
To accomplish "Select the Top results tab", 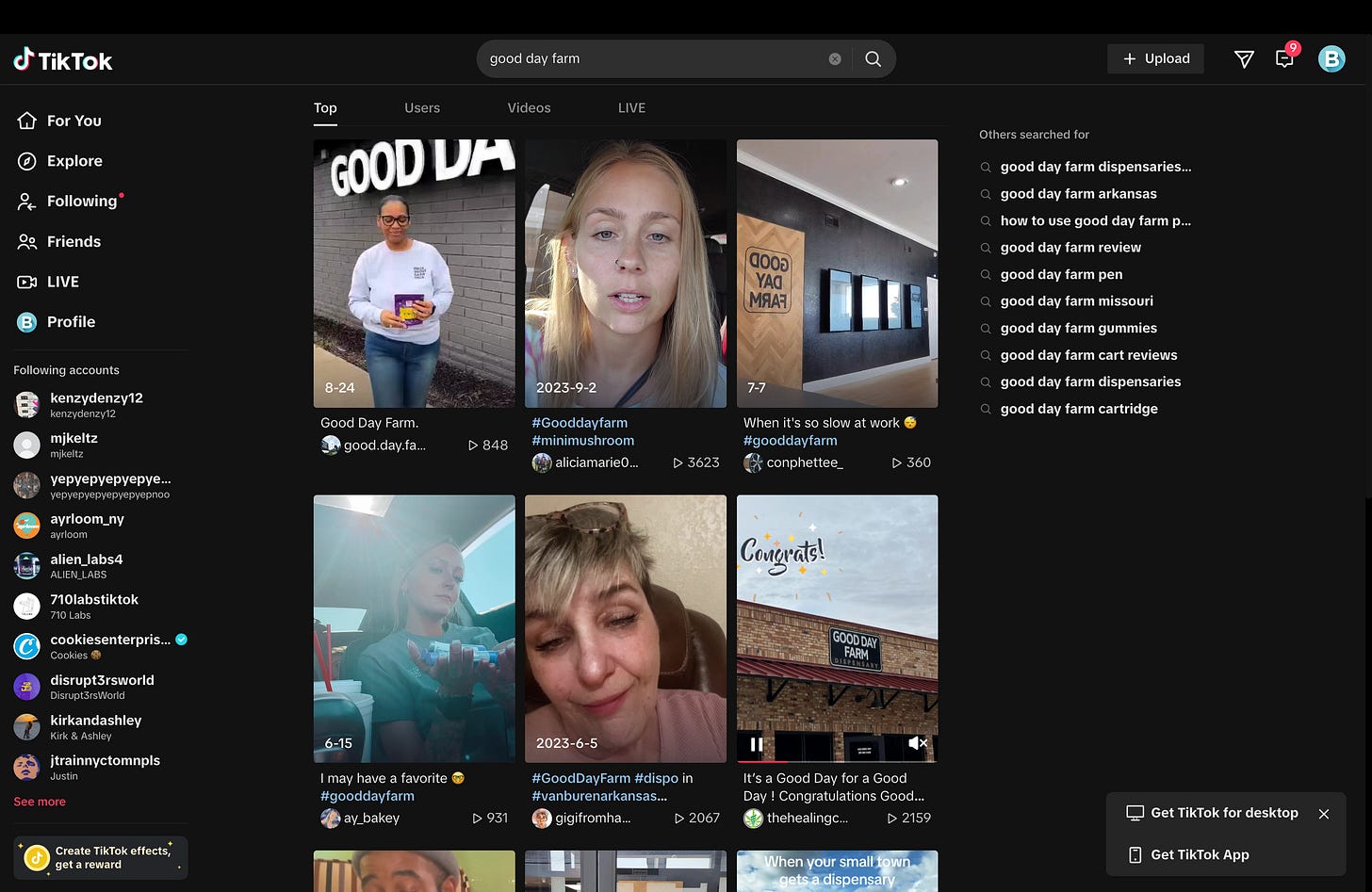I will coord(325,108).
